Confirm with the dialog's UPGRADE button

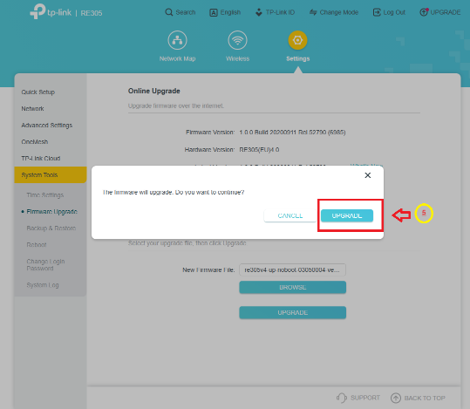pyautogui.click(x=347, y=216)
